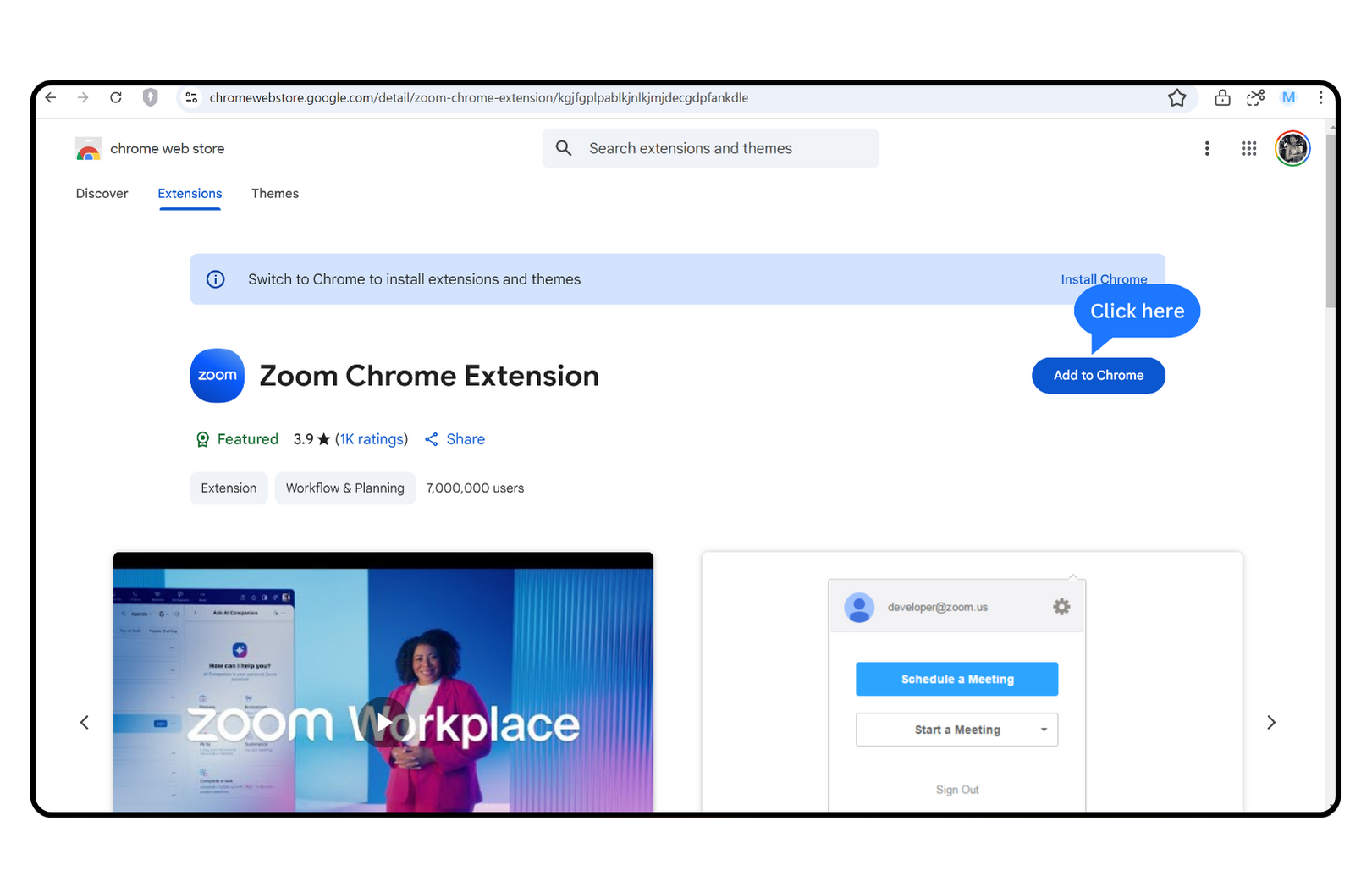The height and width of the screenshot is (887, 1372).
Task: Go back with the browser back arrow
Action: pyautogui.click(x=51, y=97)
